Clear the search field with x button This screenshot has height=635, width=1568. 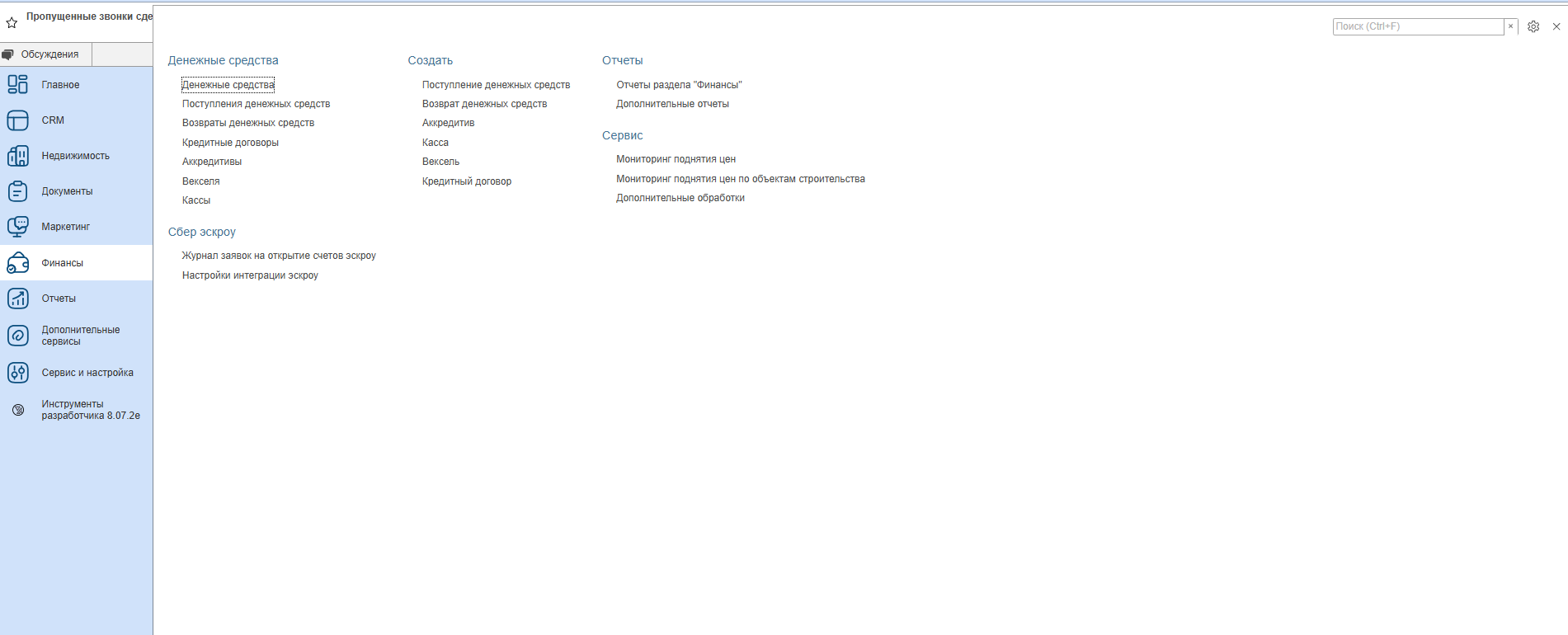coord(1511,26)
